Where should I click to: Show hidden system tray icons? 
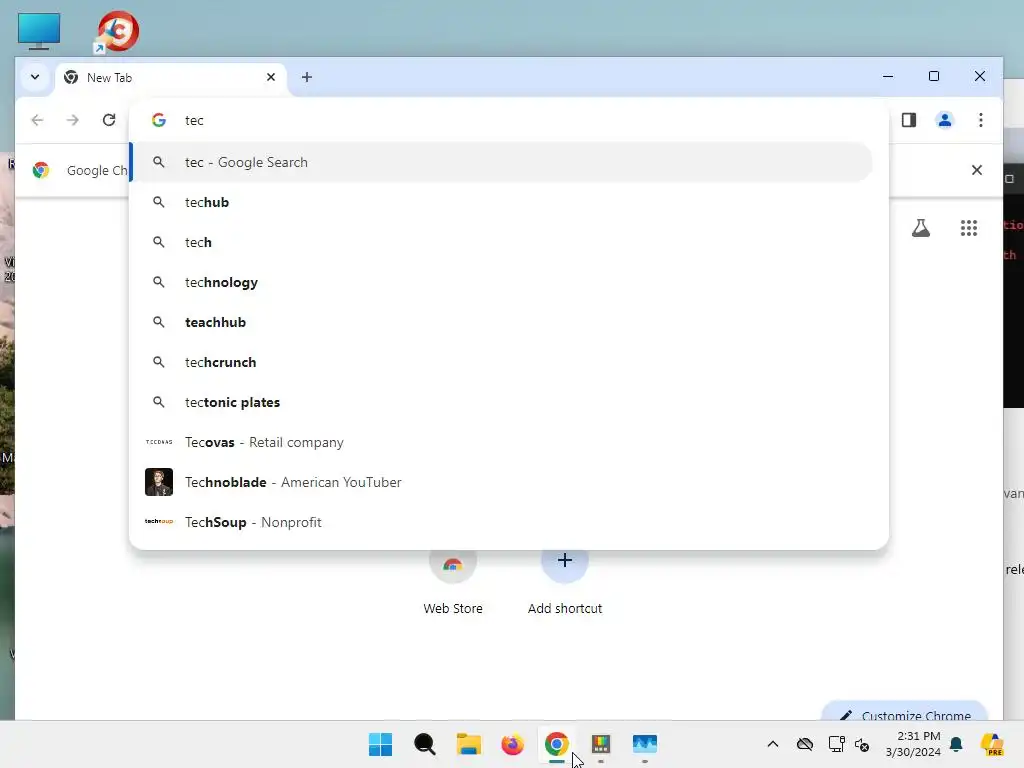click(x=773, y=744)
